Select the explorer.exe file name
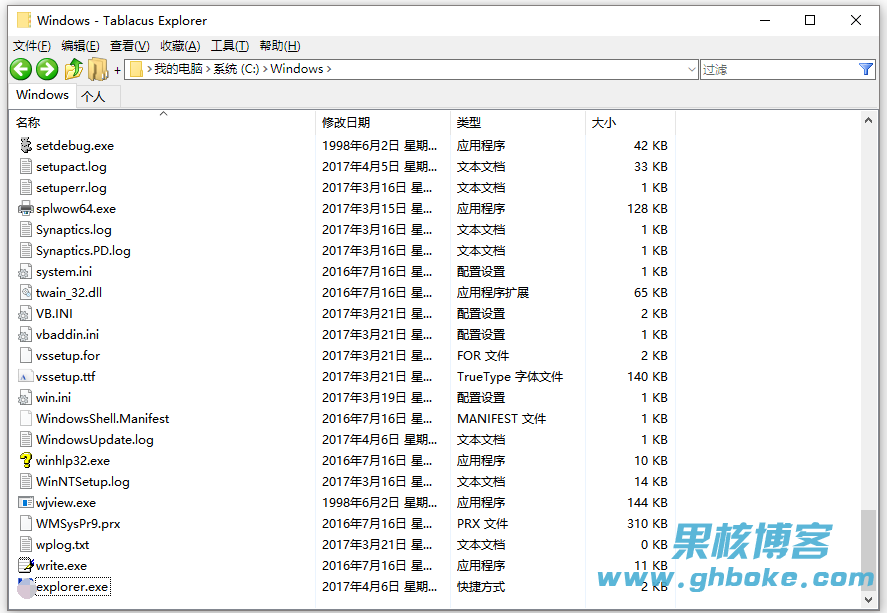The image size is (887, 613). 72,586
